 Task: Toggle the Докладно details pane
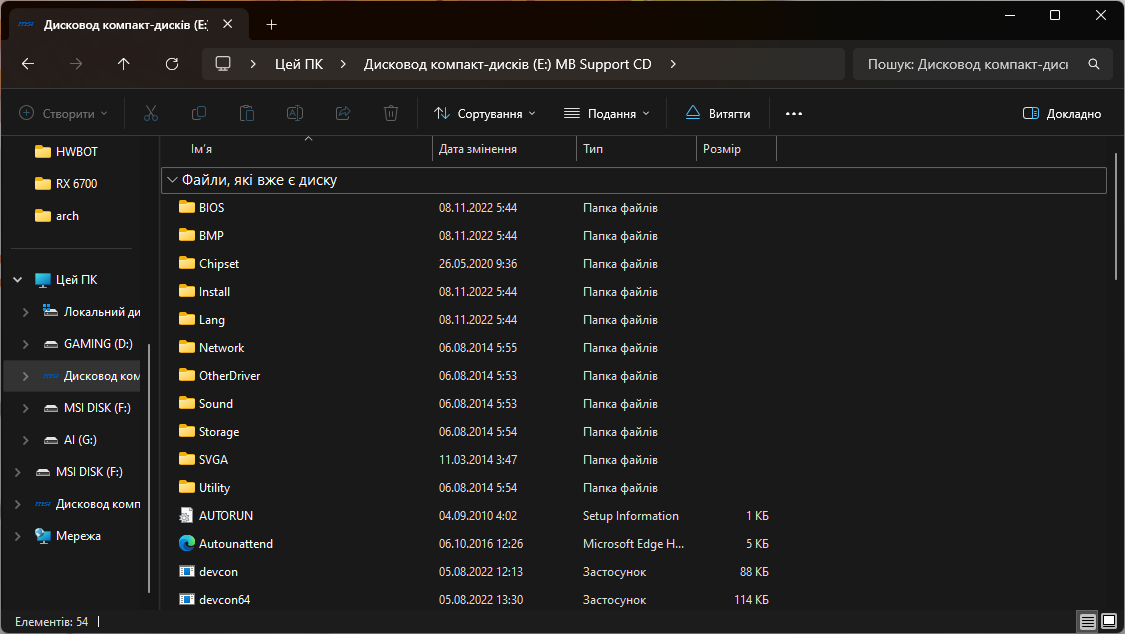[x=1062, y=114]
